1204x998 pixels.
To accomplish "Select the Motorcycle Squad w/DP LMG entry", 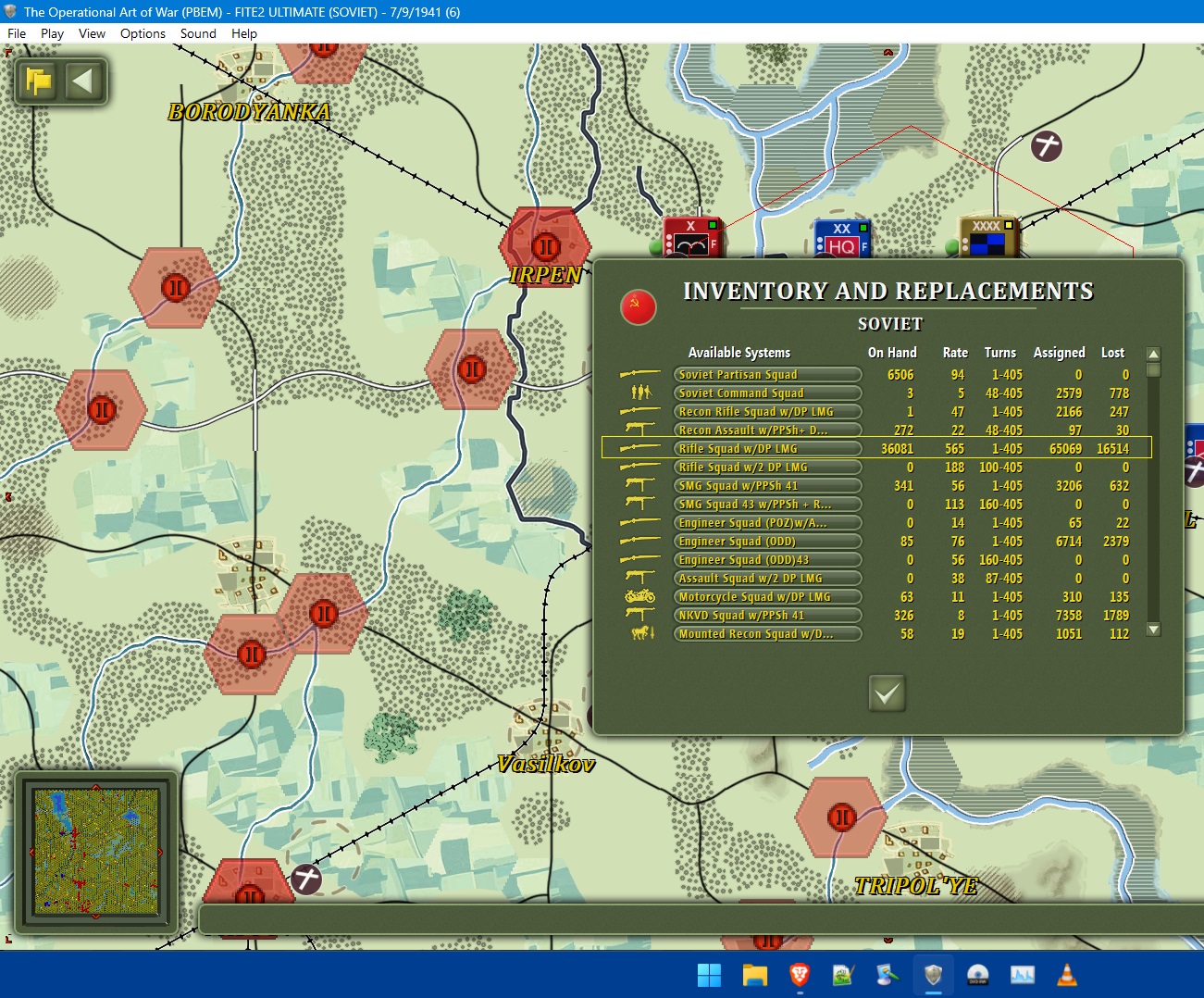I will pos(768,596).
